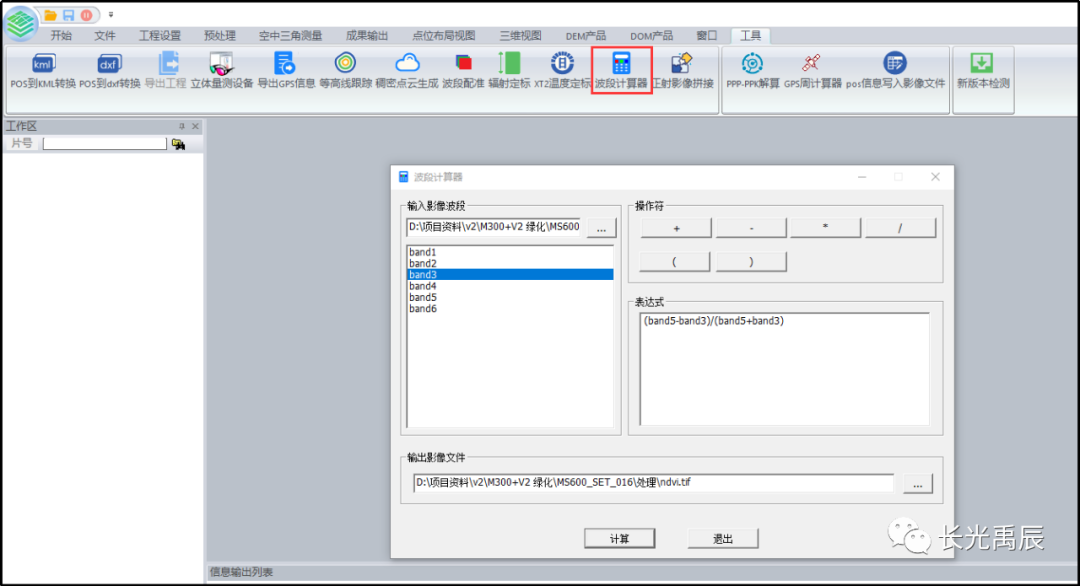The image size is (1080, 586).
Task: Click the 退出 button to exit
Action: click(723, 539)
